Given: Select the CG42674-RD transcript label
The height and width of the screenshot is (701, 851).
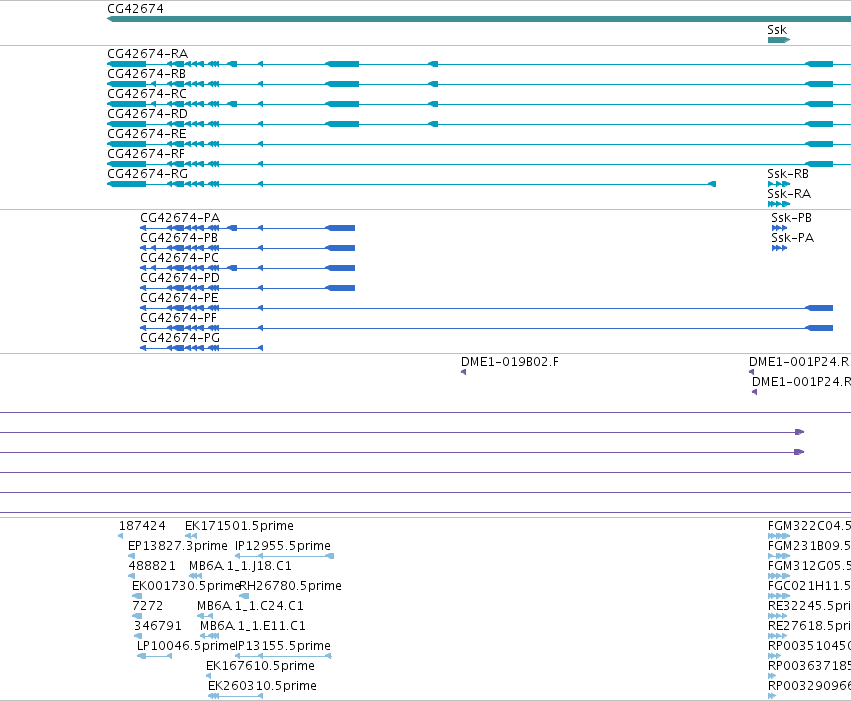Looking at the screenshot, I should (148, 114).
